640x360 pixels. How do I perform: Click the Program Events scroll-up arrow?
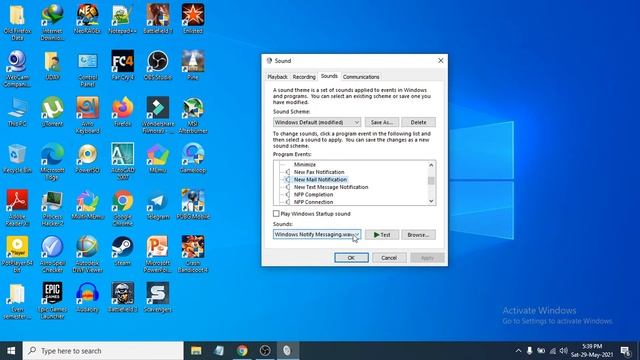pyautogui.click(x=431, y=165)
